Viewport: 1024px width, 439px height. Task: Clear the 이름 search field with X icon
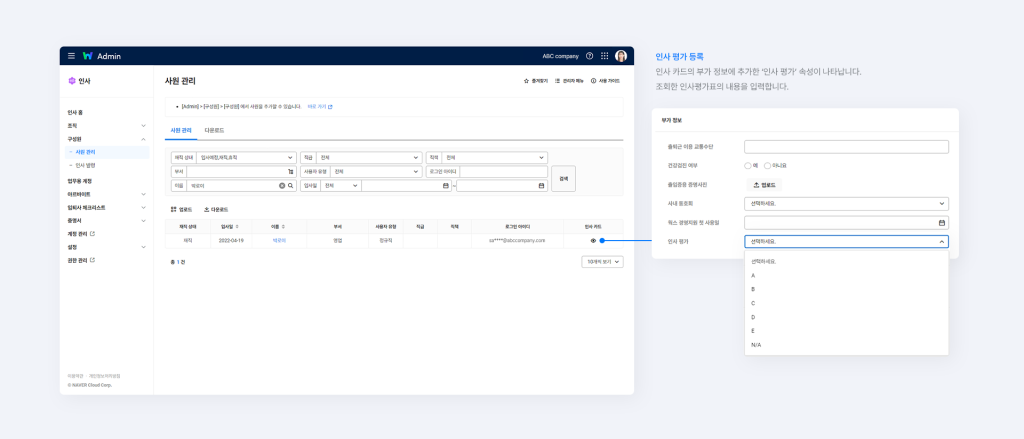[282, 186]
